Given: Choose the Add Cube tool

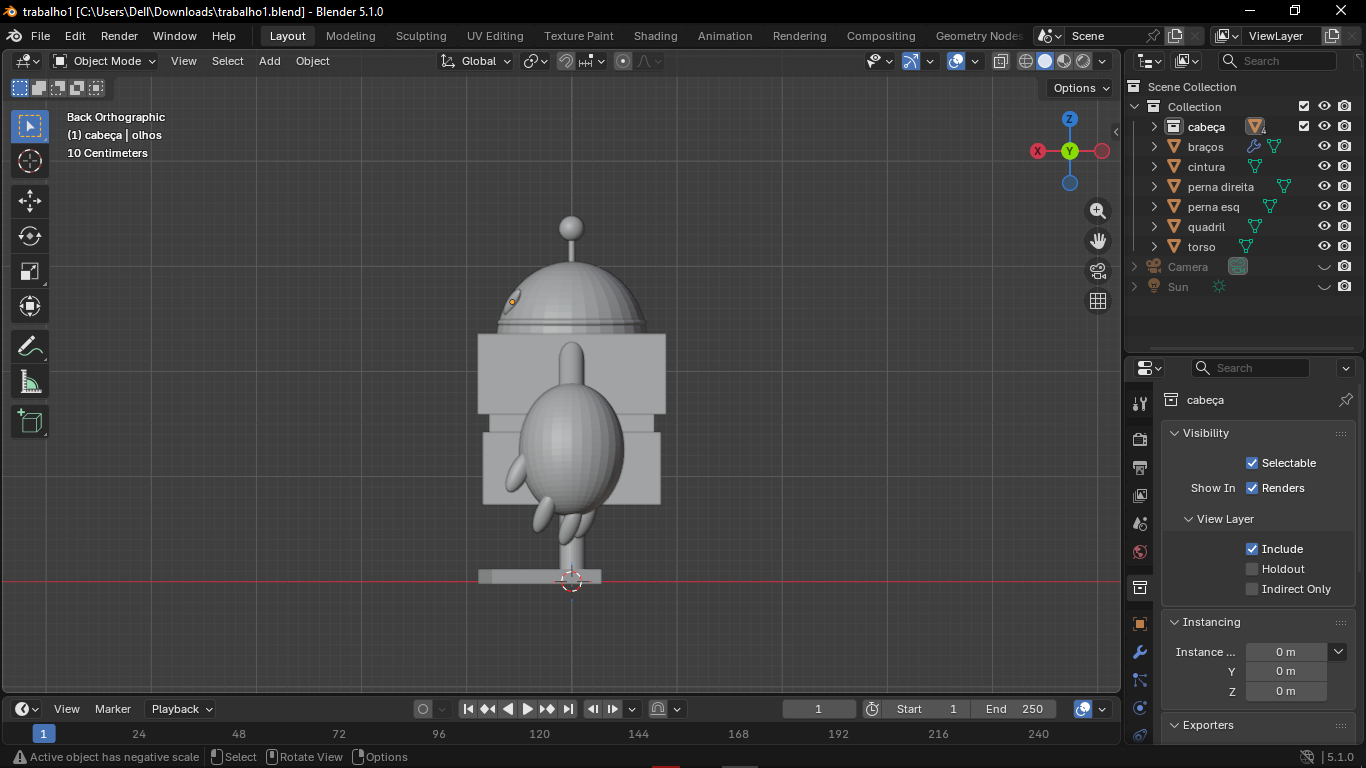Looking at the screenshot, I should pyautogui.click(x=30, y=421).
